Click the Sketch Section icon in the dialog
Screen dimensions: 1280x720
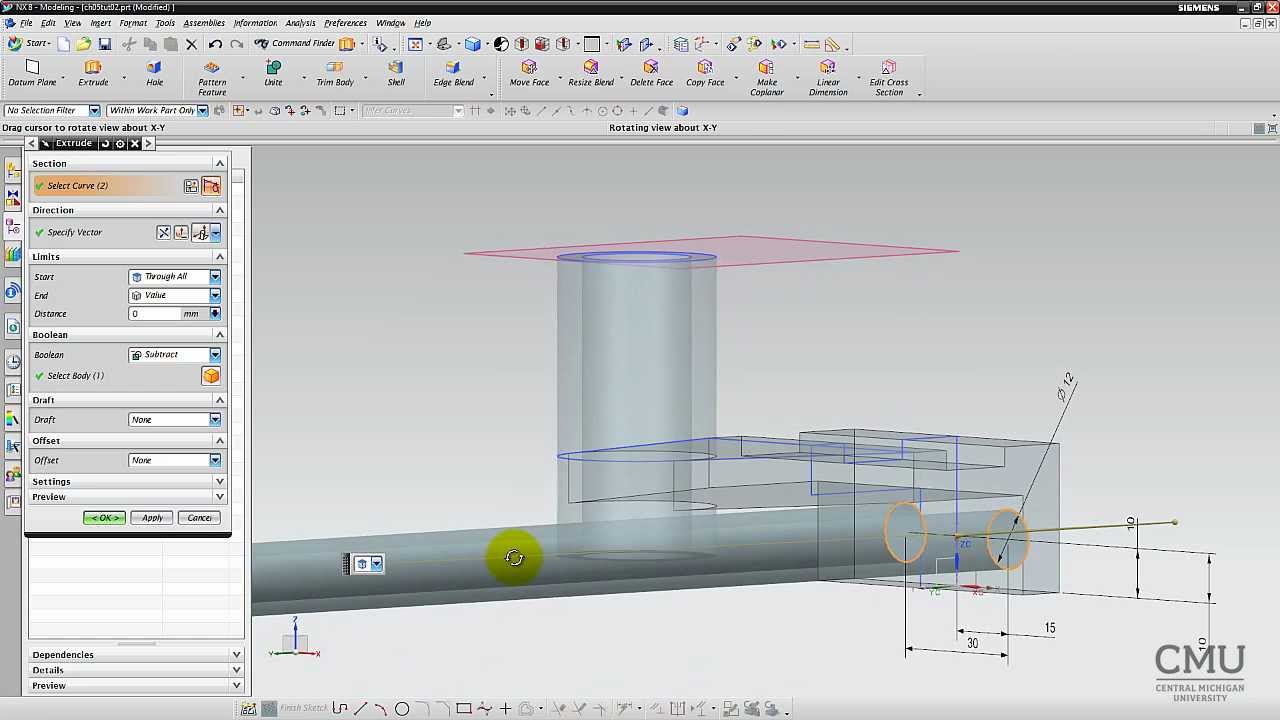[191, 186]
